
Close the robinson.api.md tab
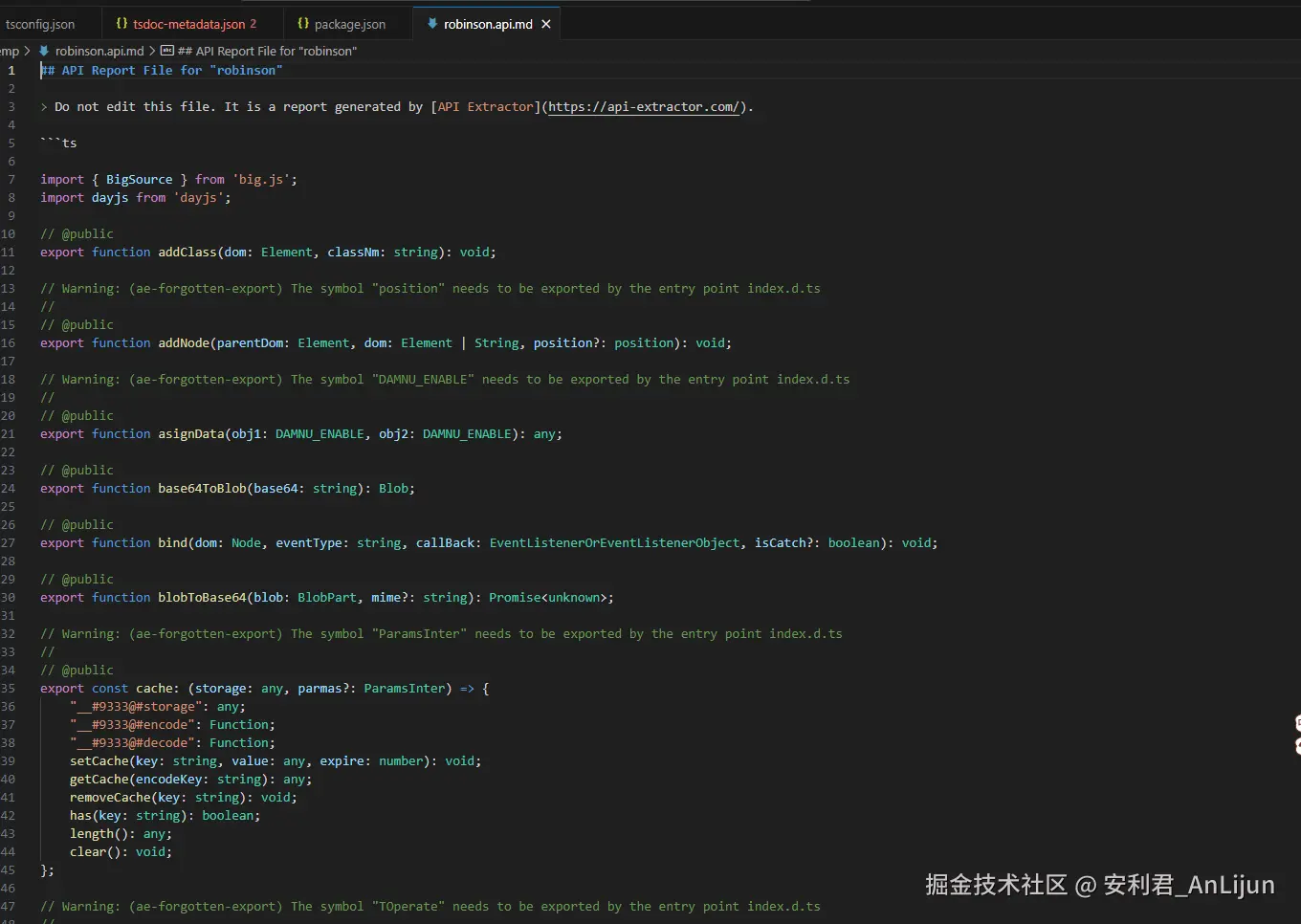(546, 24)
